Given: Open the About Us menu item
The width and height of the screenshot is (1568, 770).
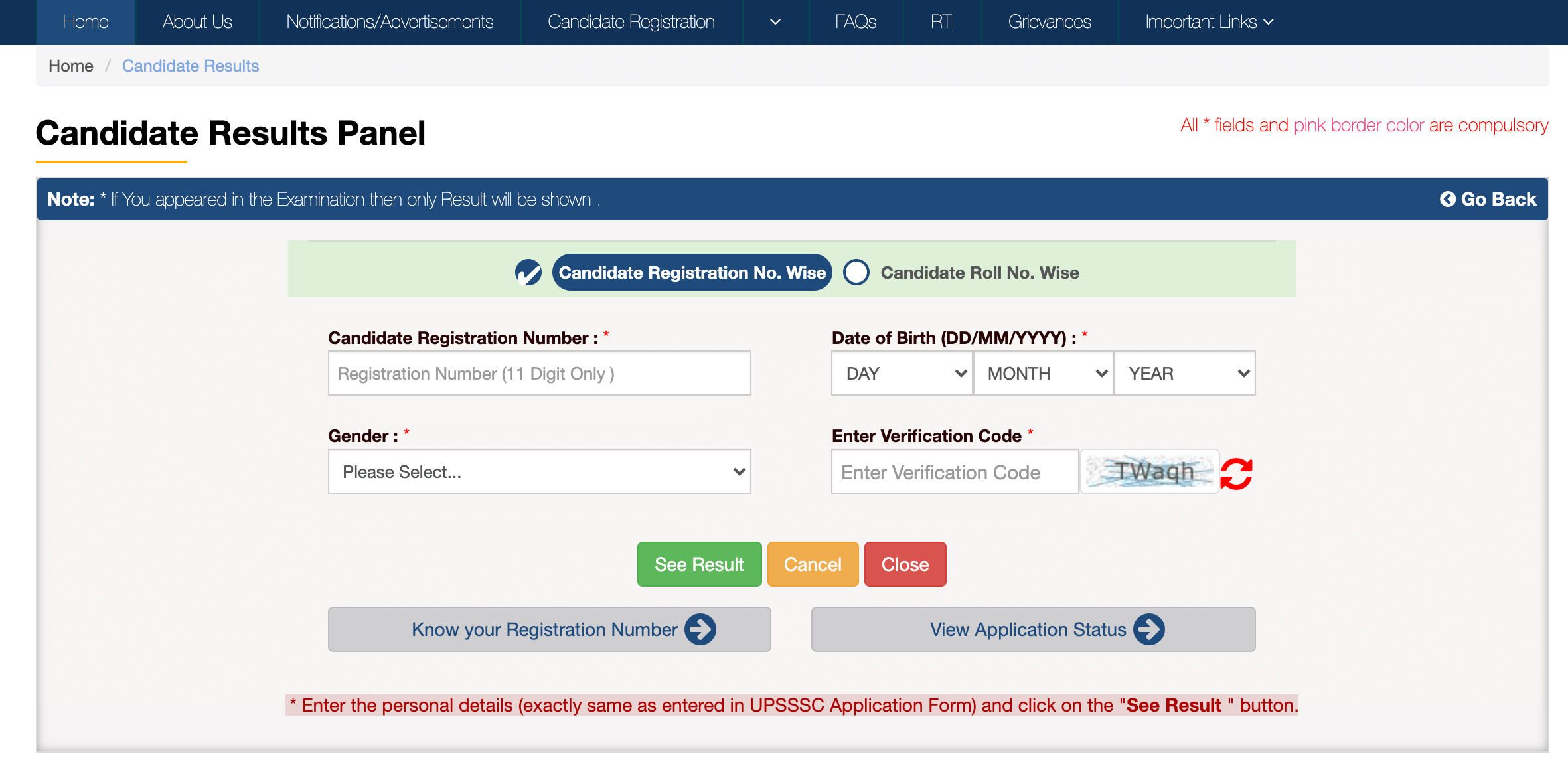Looking at the screenshot, I should point(197,22).
